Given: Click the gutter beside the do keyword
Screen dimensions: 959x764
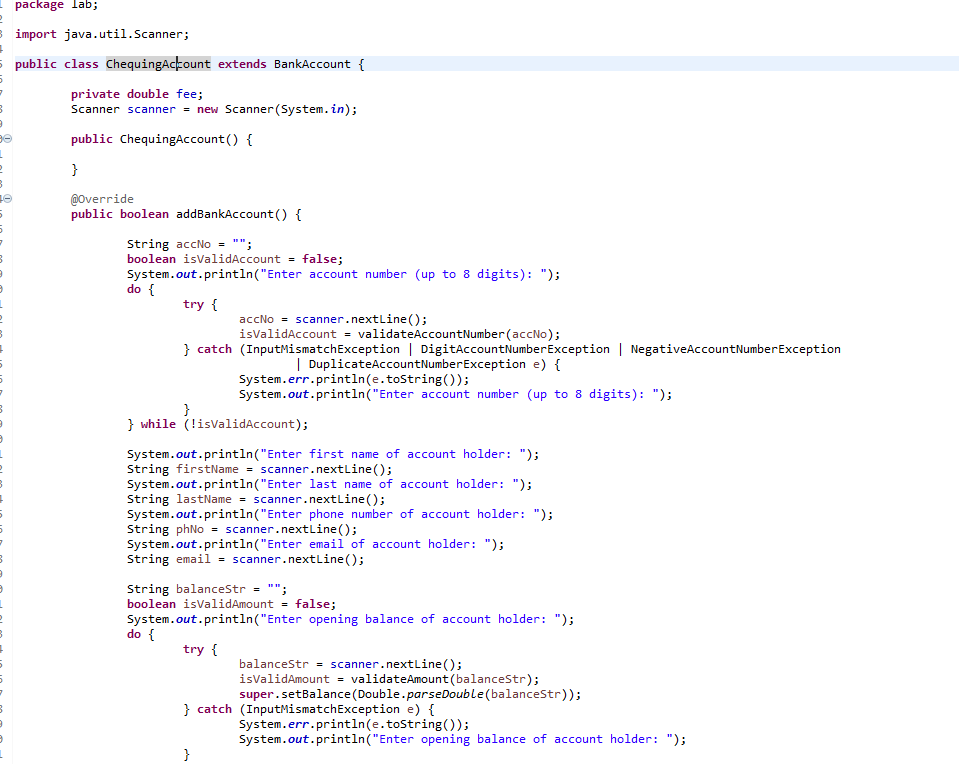Looking at the screenshot, I should coord(8,288).
